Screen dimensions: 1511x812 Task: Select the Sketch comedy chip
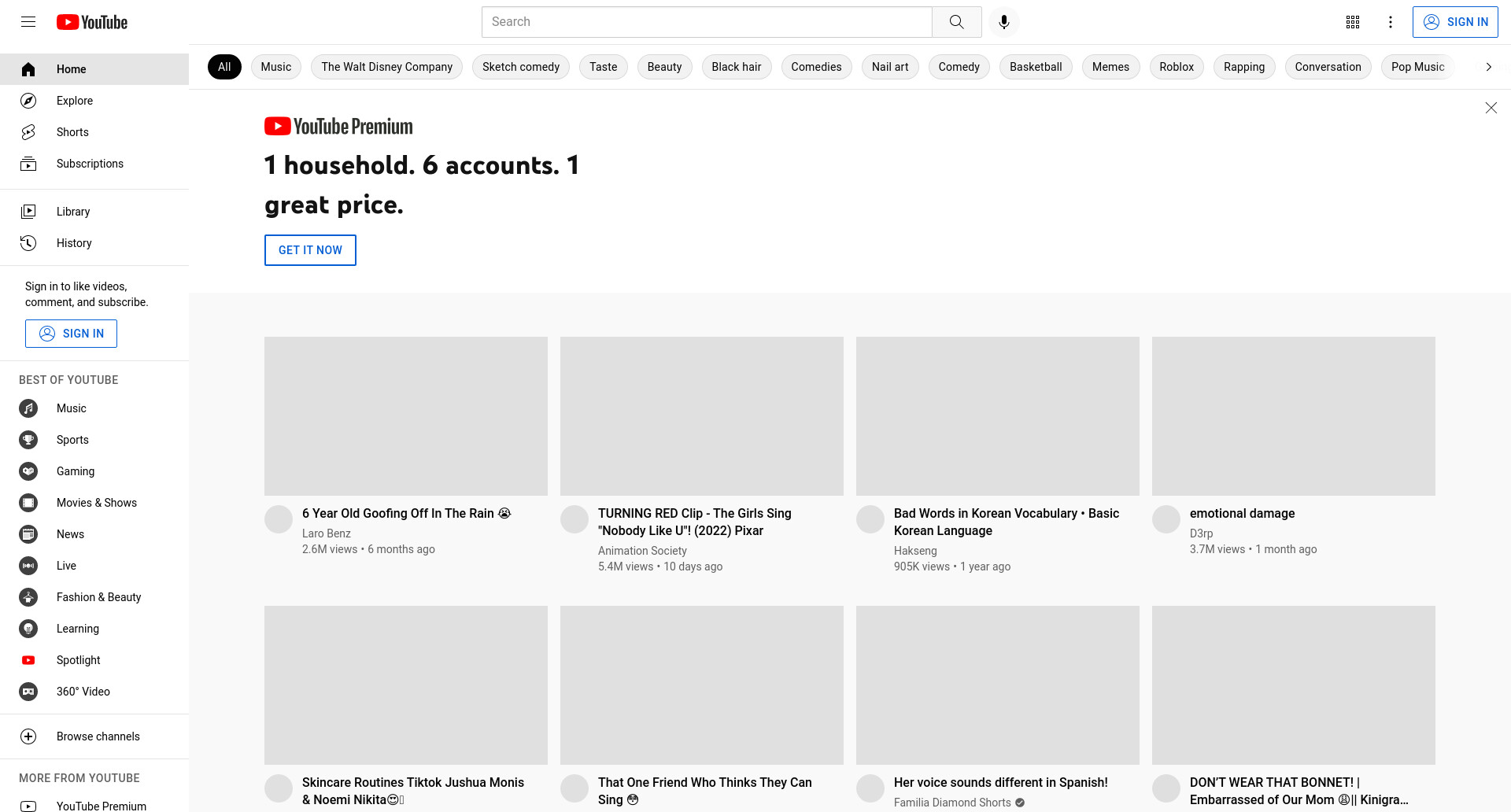pyautogui.click(x=521, y=67)
